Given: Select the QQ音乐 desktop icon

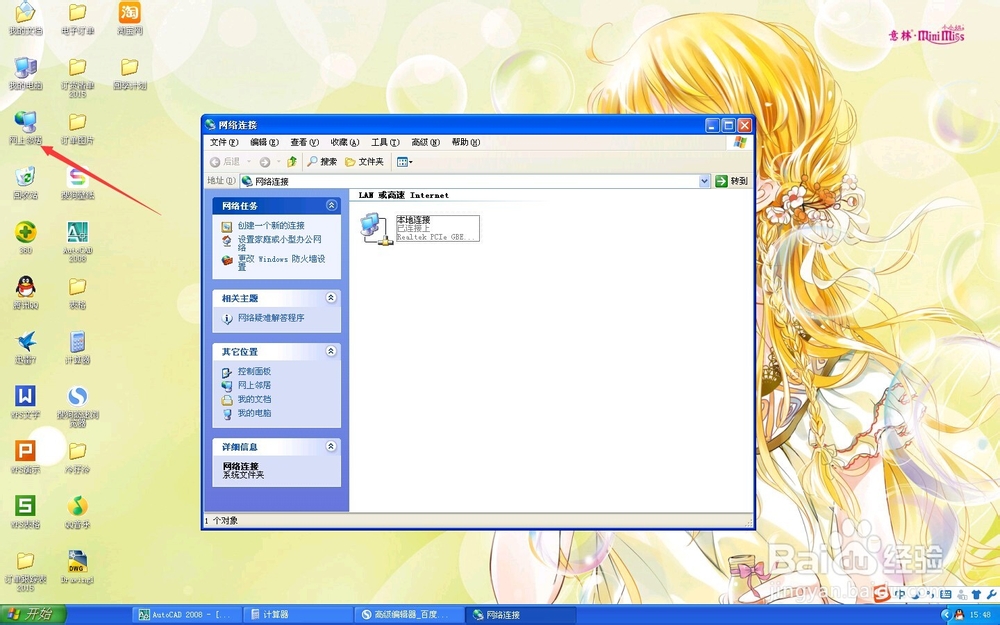Looking at the screenshot, I should coord(78,512).
